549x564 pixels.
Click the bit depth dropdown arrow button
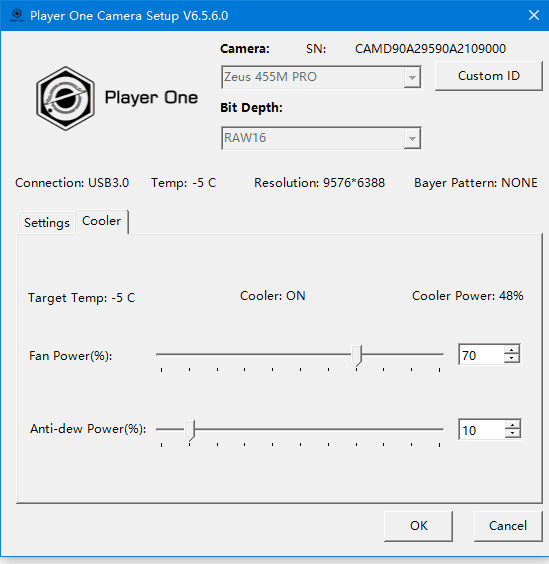pos(412,138)
